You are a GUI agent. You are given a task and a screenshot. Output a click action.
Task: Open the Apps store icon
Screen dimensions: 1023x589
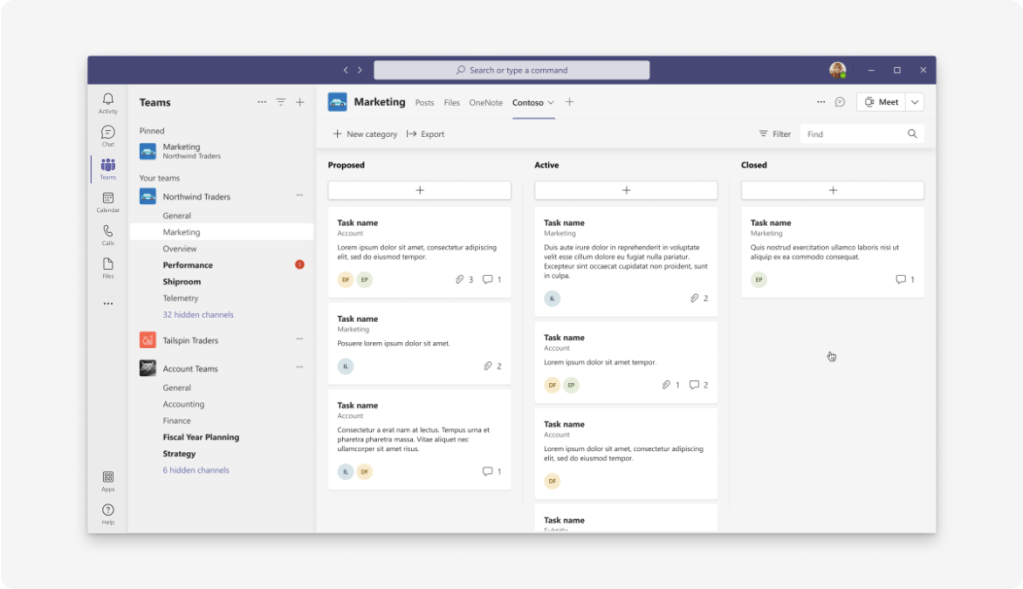coord(108,480)
